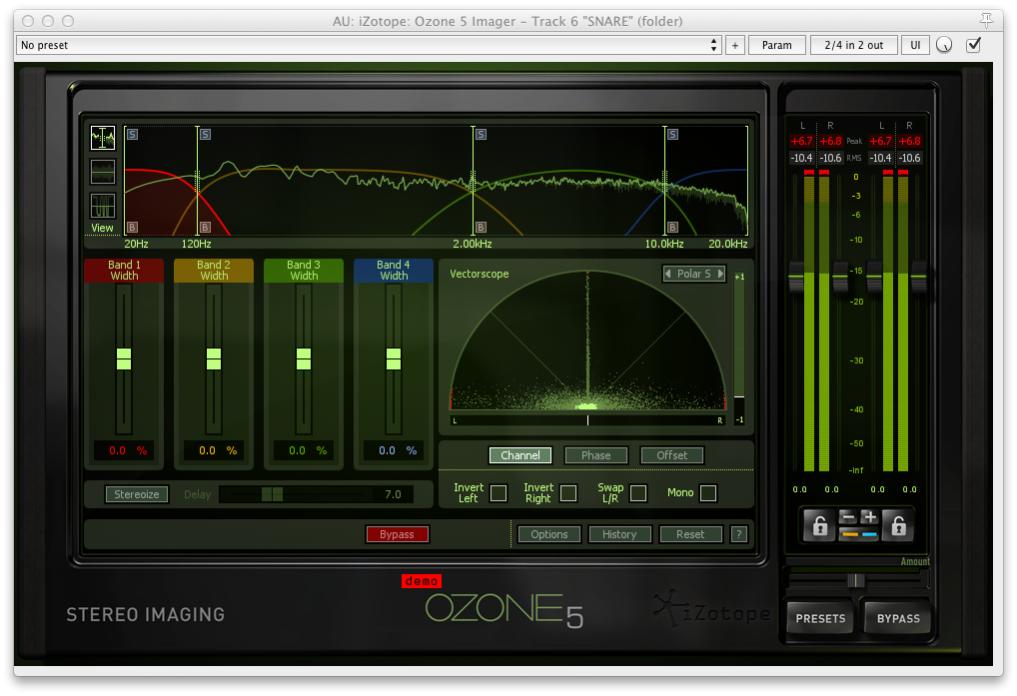Click the Delay value 7.0

393,494
